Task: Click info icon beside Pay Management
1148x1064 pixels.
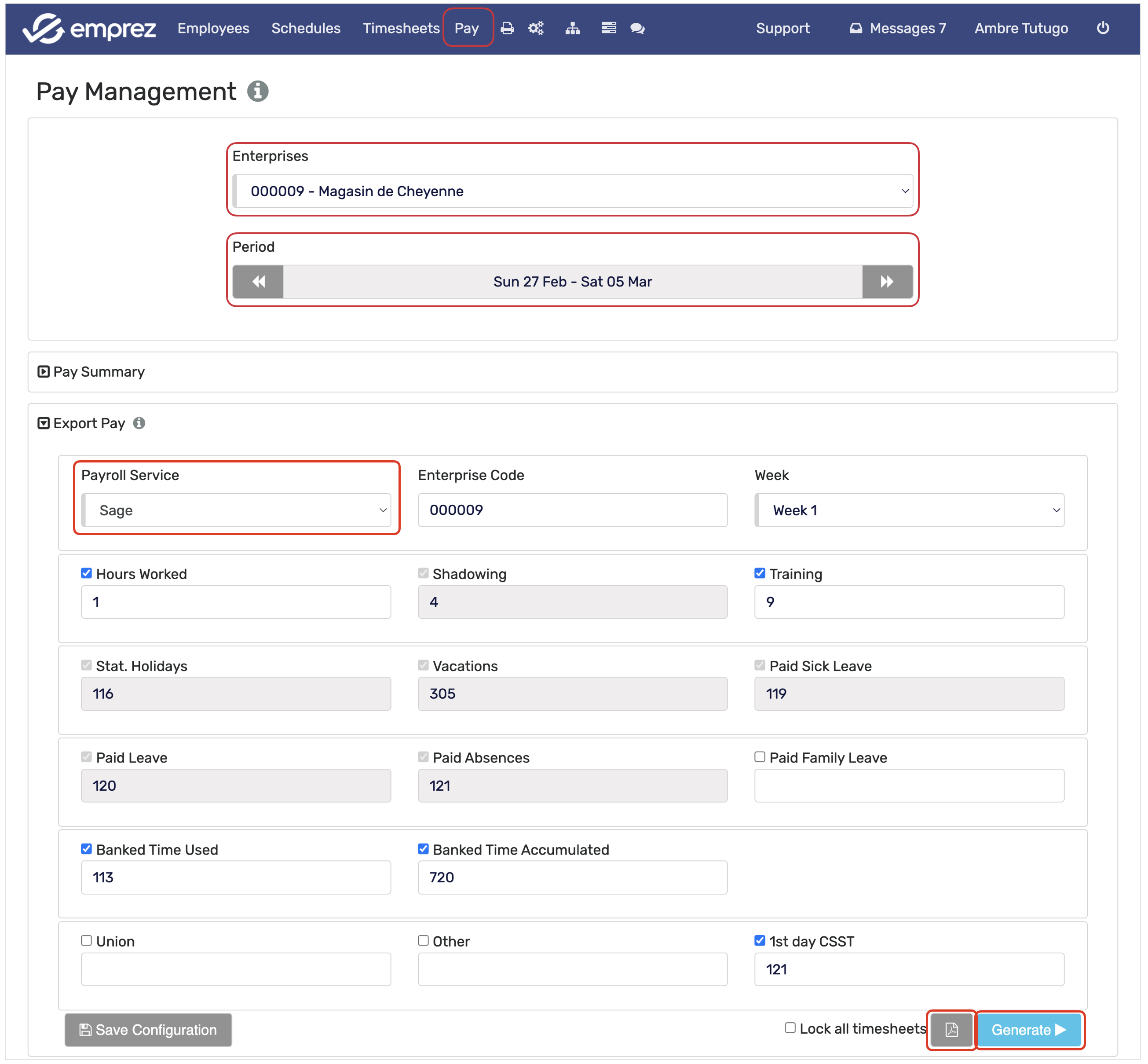Action: point(258,91)
